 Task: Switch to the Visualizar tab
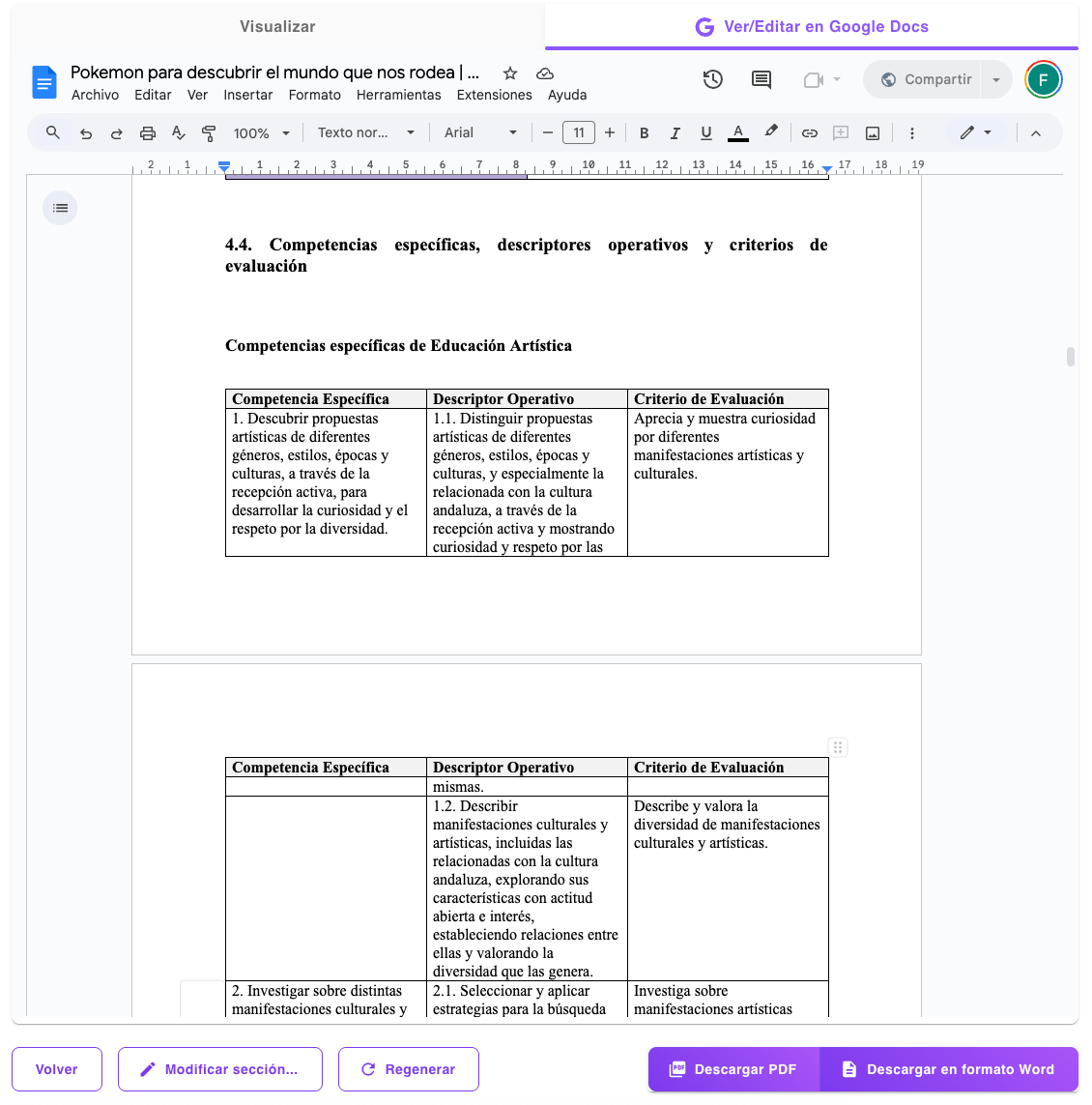[x=277, y=26]
